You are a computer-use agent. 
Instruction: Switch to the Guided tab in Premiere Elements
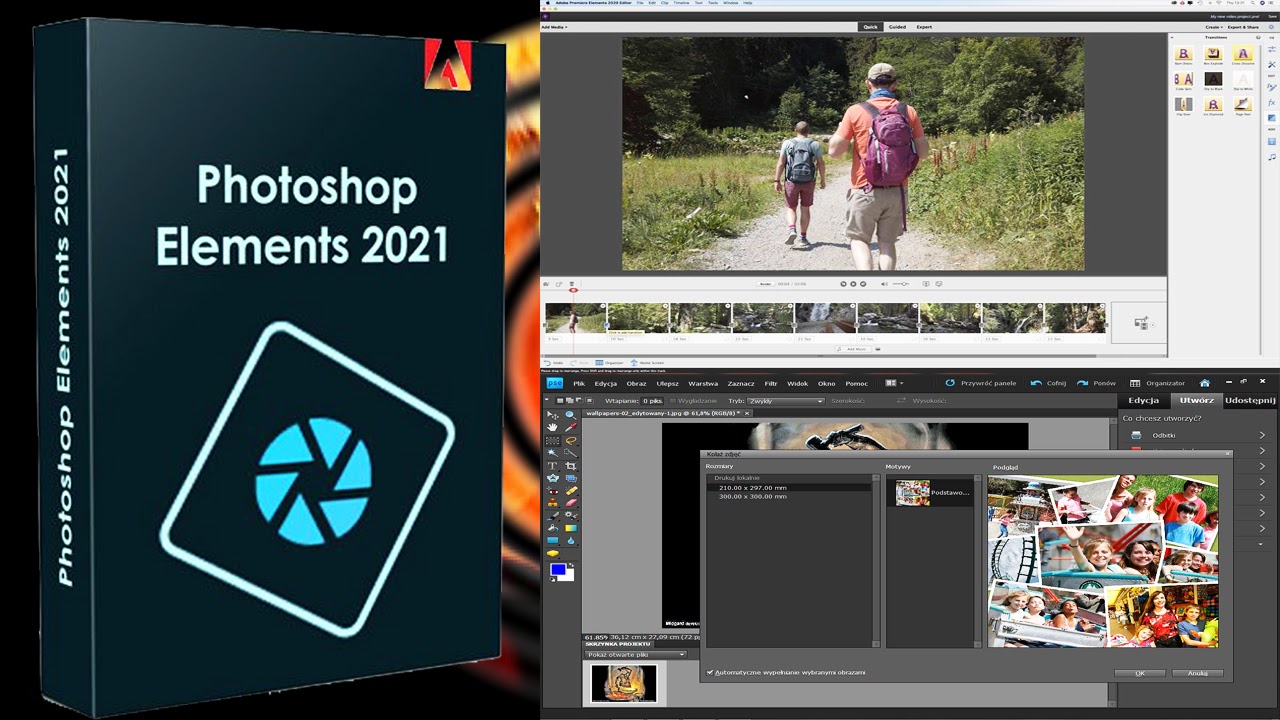point(897,27)
